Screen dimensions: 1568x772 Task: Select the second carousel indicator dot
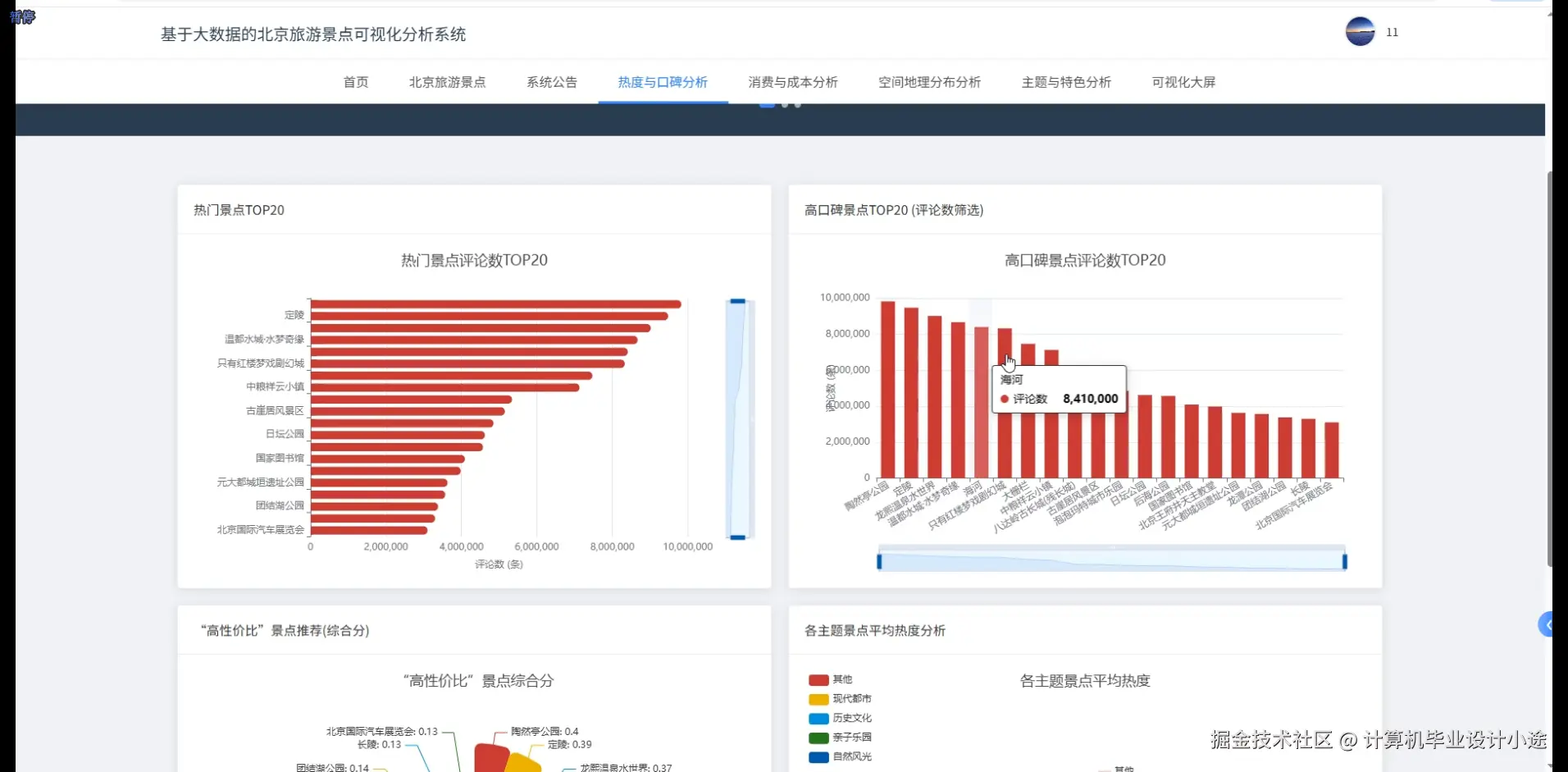pyautogui.click(x=784, y=104)
